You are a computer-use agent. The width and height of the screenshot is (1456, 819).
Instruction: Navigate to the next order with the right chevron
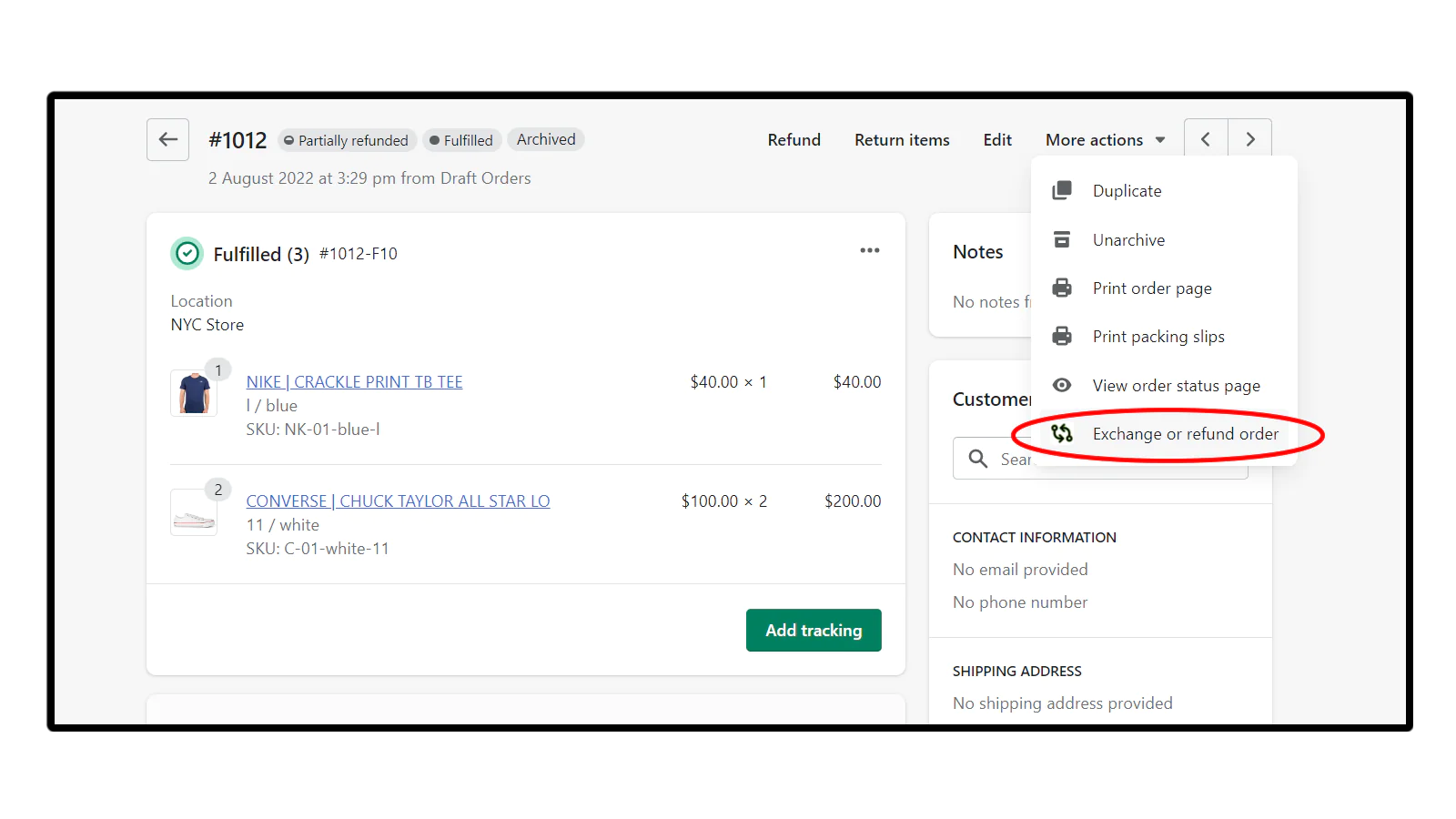[x=1250, y=138]
